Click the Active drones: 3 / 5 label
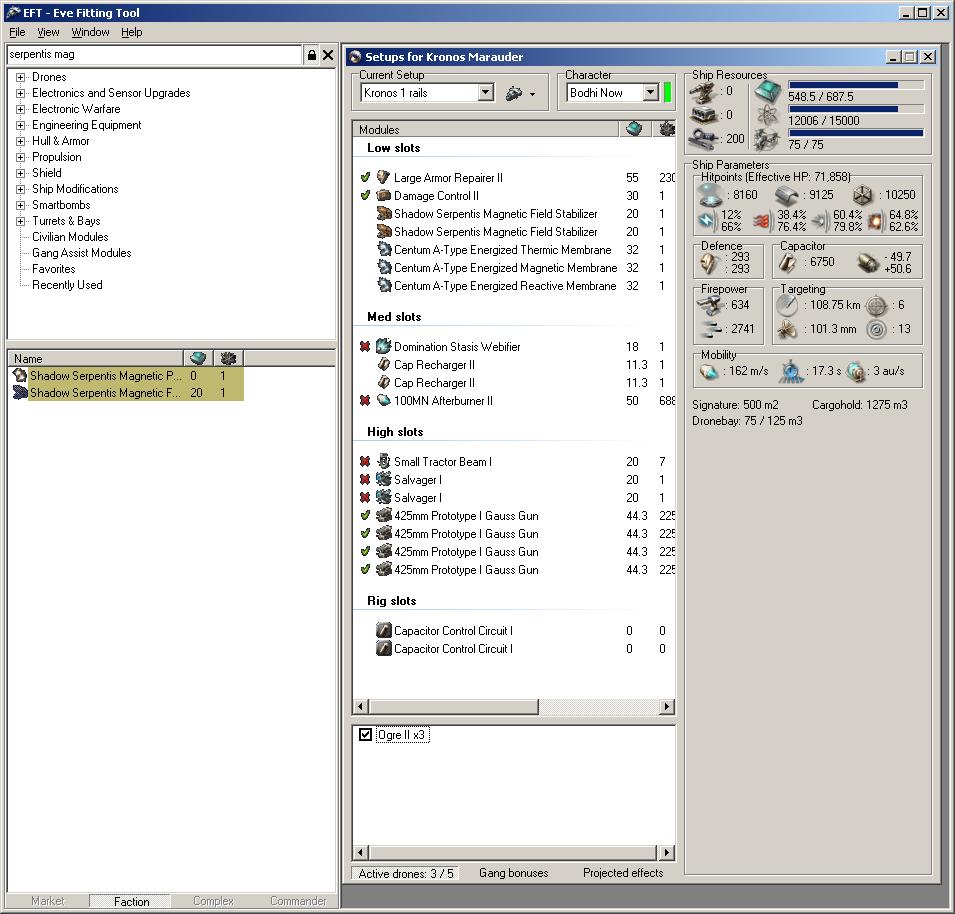 pyautogui.click(x=406, y=874)
